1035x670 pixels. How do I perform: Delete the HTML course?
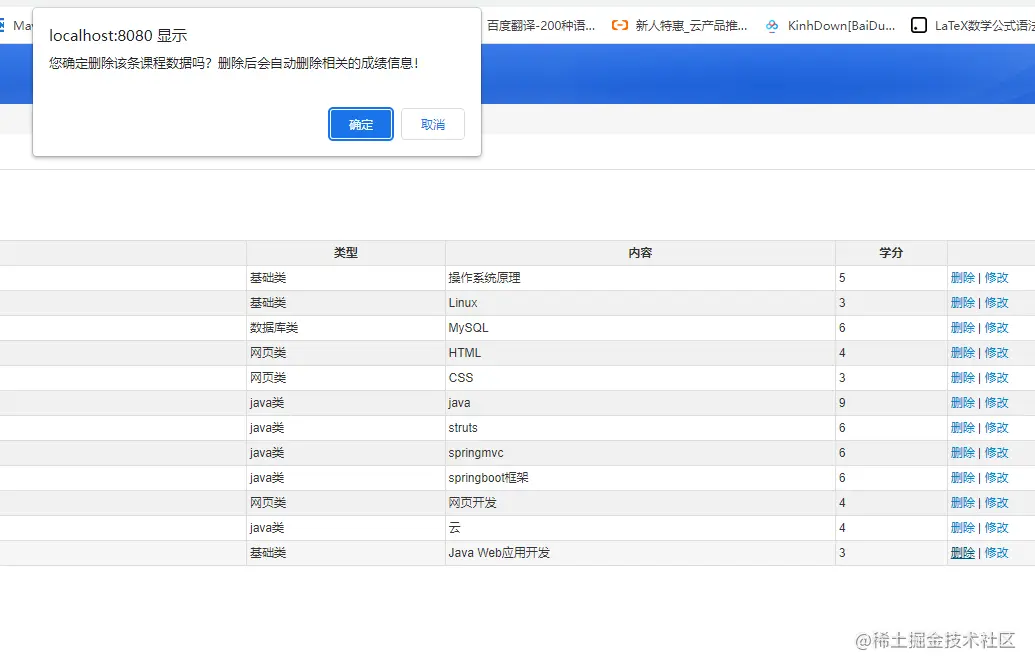(962, 353)
